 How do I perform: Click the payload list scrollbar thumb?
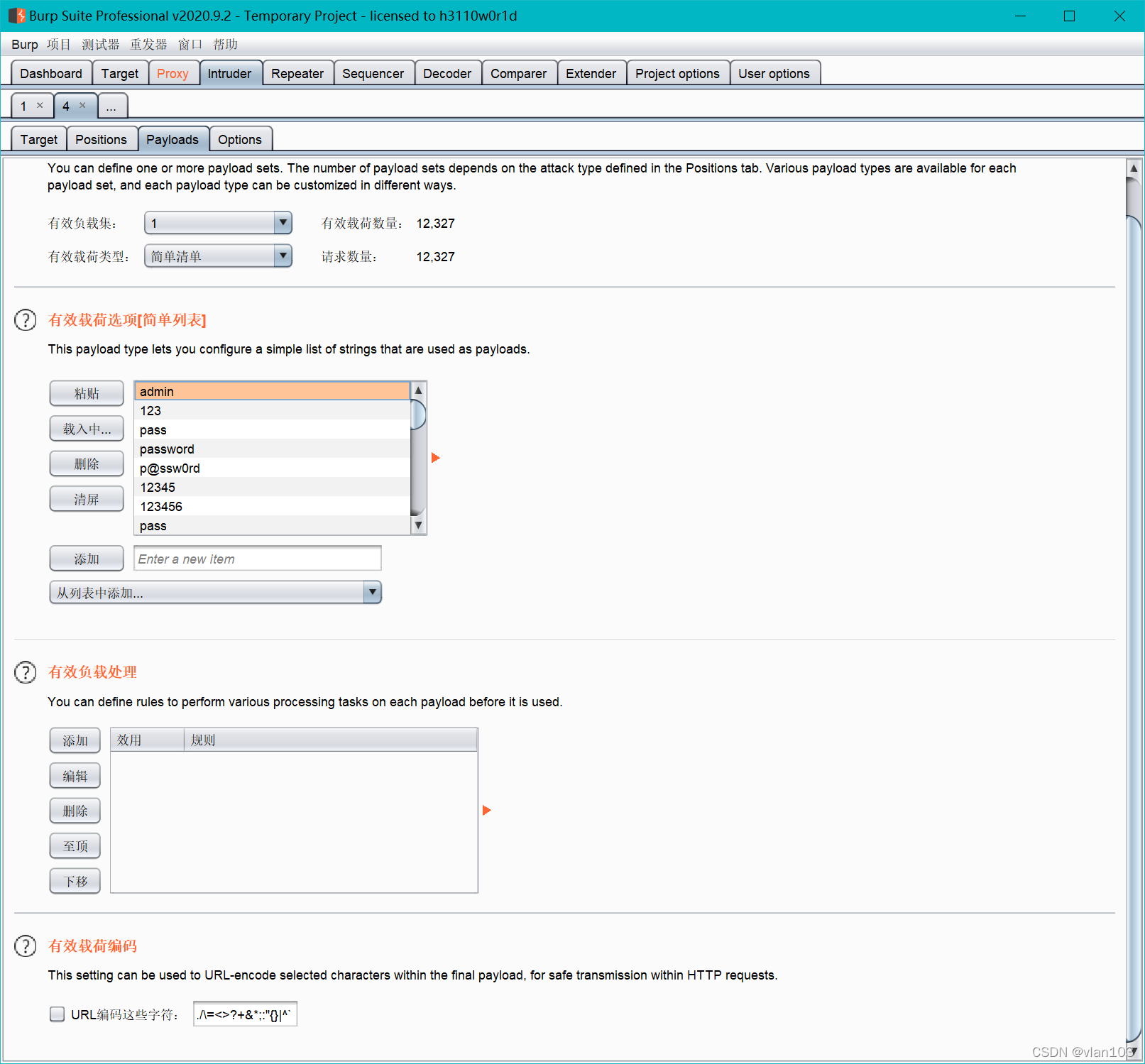point(419,415)
